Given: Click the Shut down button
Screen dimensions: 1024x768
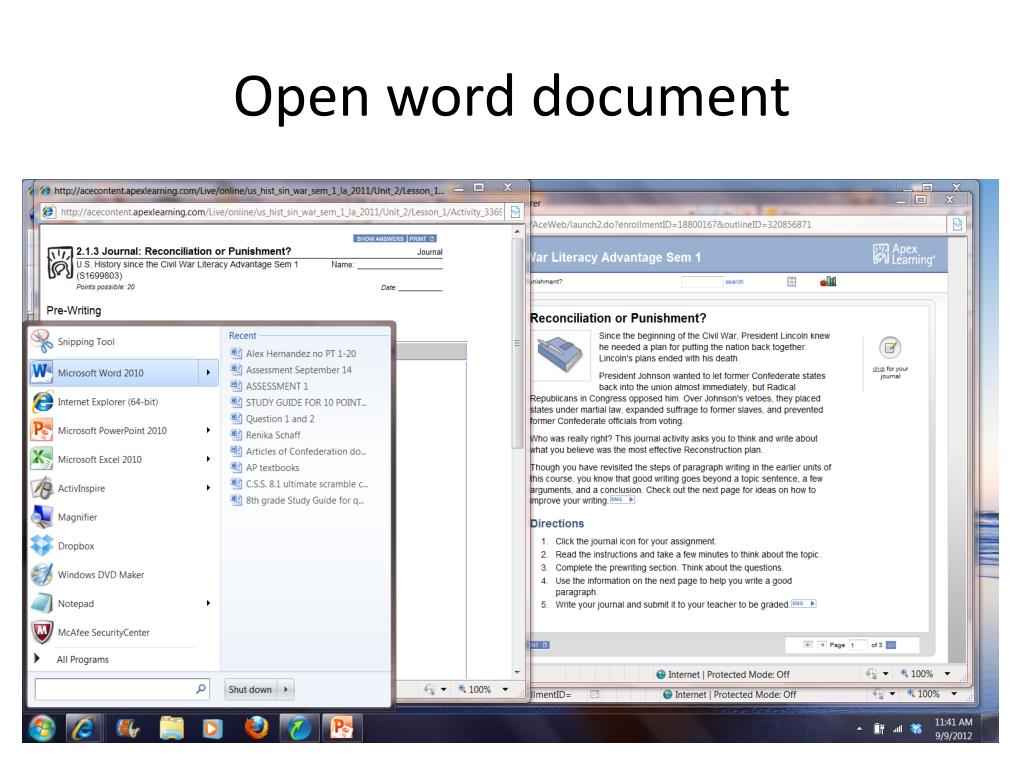Looking at the screenshot, I should point(251,689).
